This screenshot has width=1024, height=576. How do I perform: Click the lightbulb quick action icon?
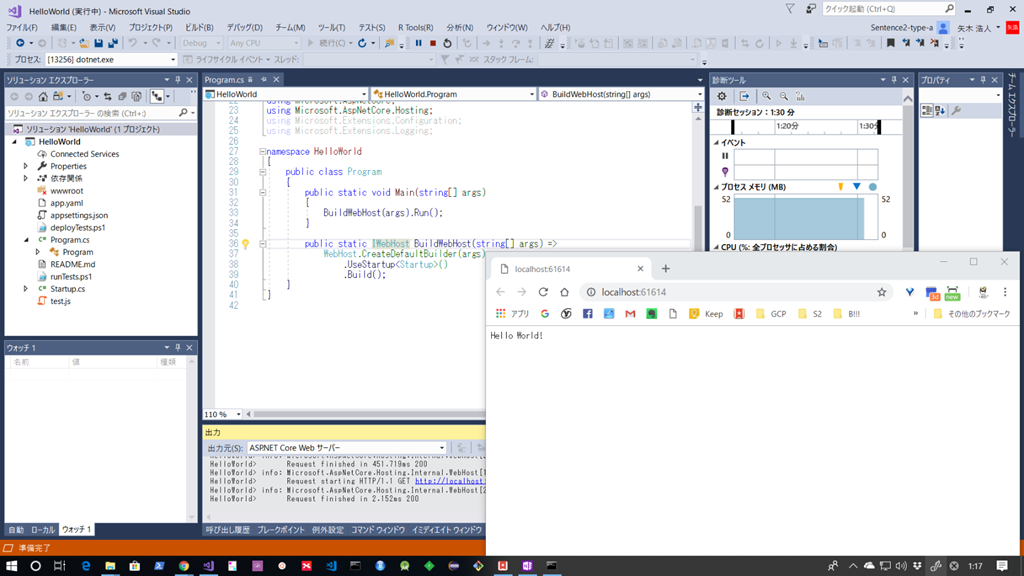[245, 244]
